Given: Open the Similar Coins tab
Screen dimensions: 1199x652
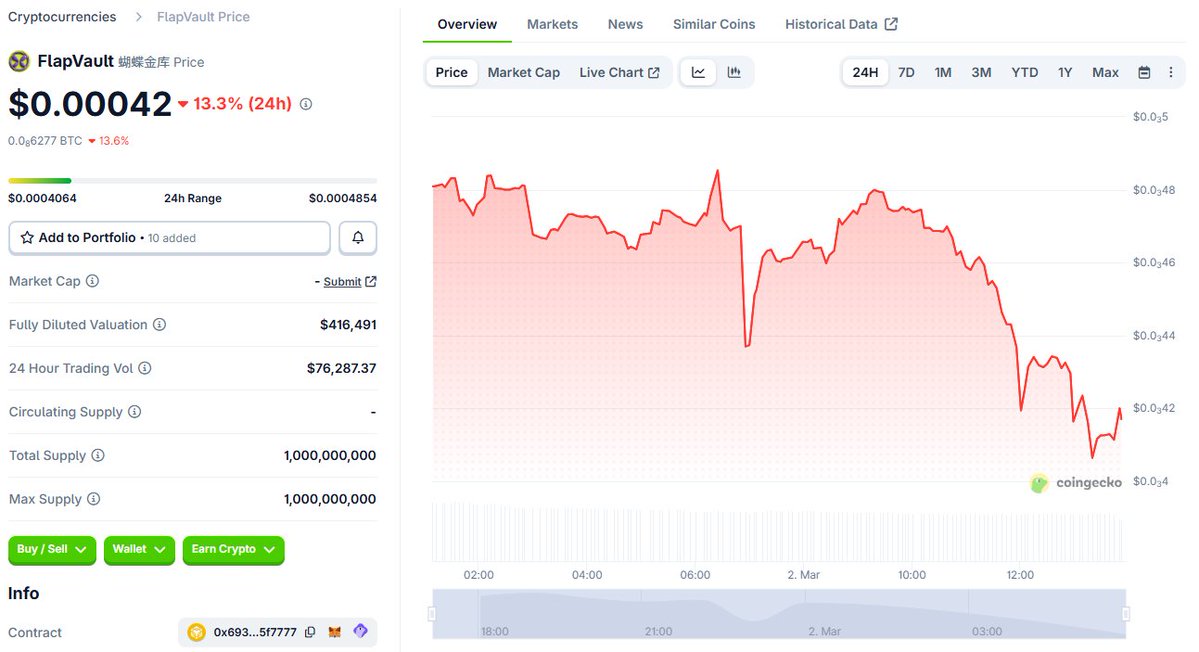Looking at the screenshot, I should (713, 24).
